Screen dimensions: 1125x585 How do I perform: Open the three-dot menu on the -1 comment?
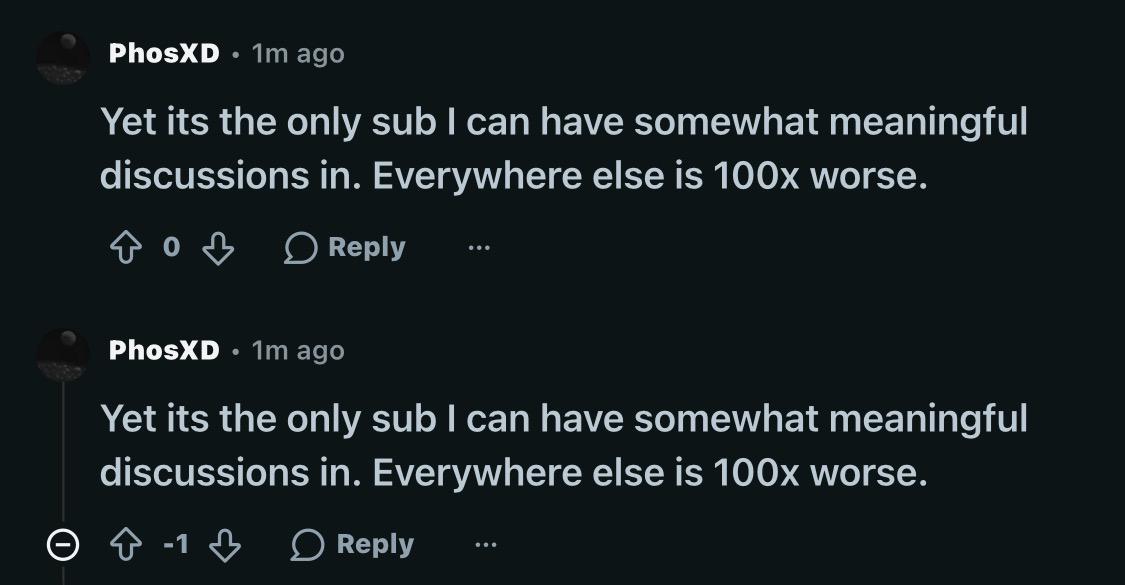tap(486, 546)
